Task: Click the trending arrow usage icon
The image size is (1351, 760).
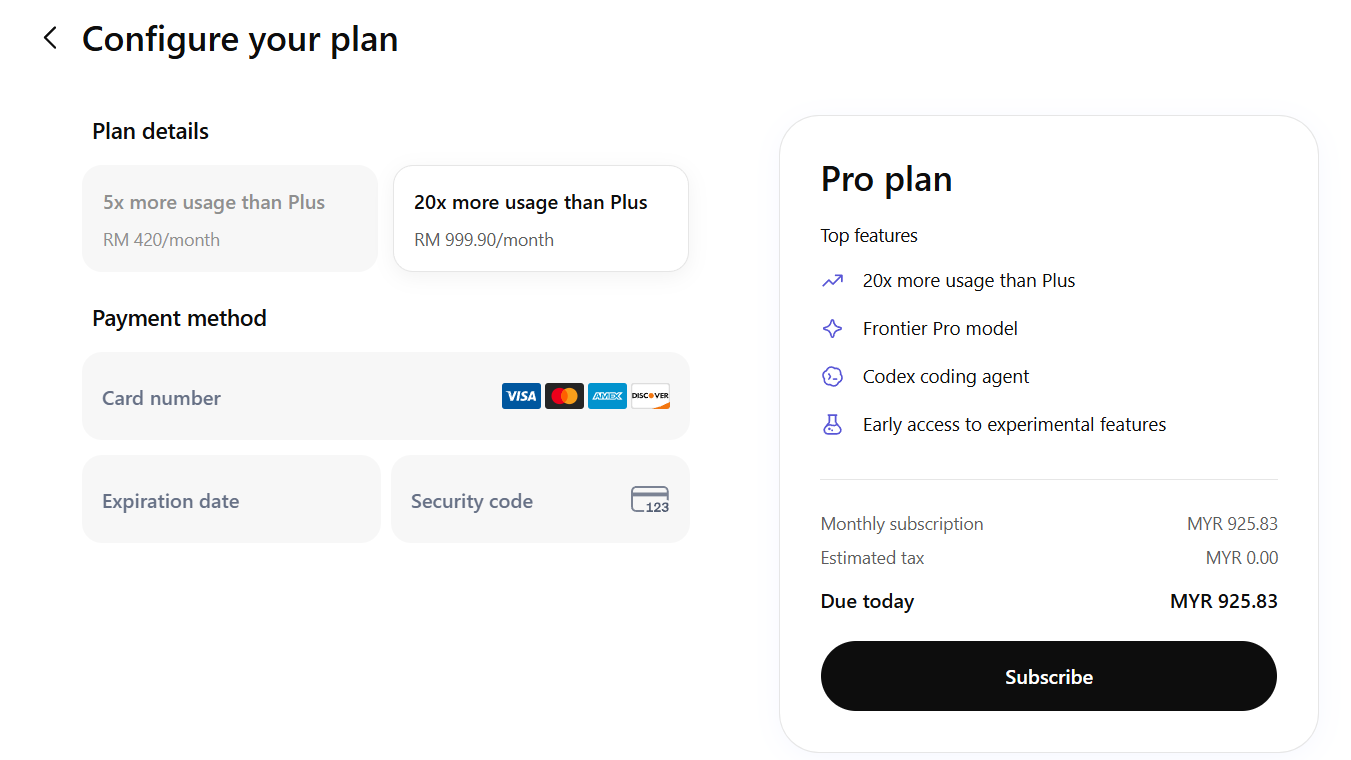Action: tap(832, 281)
